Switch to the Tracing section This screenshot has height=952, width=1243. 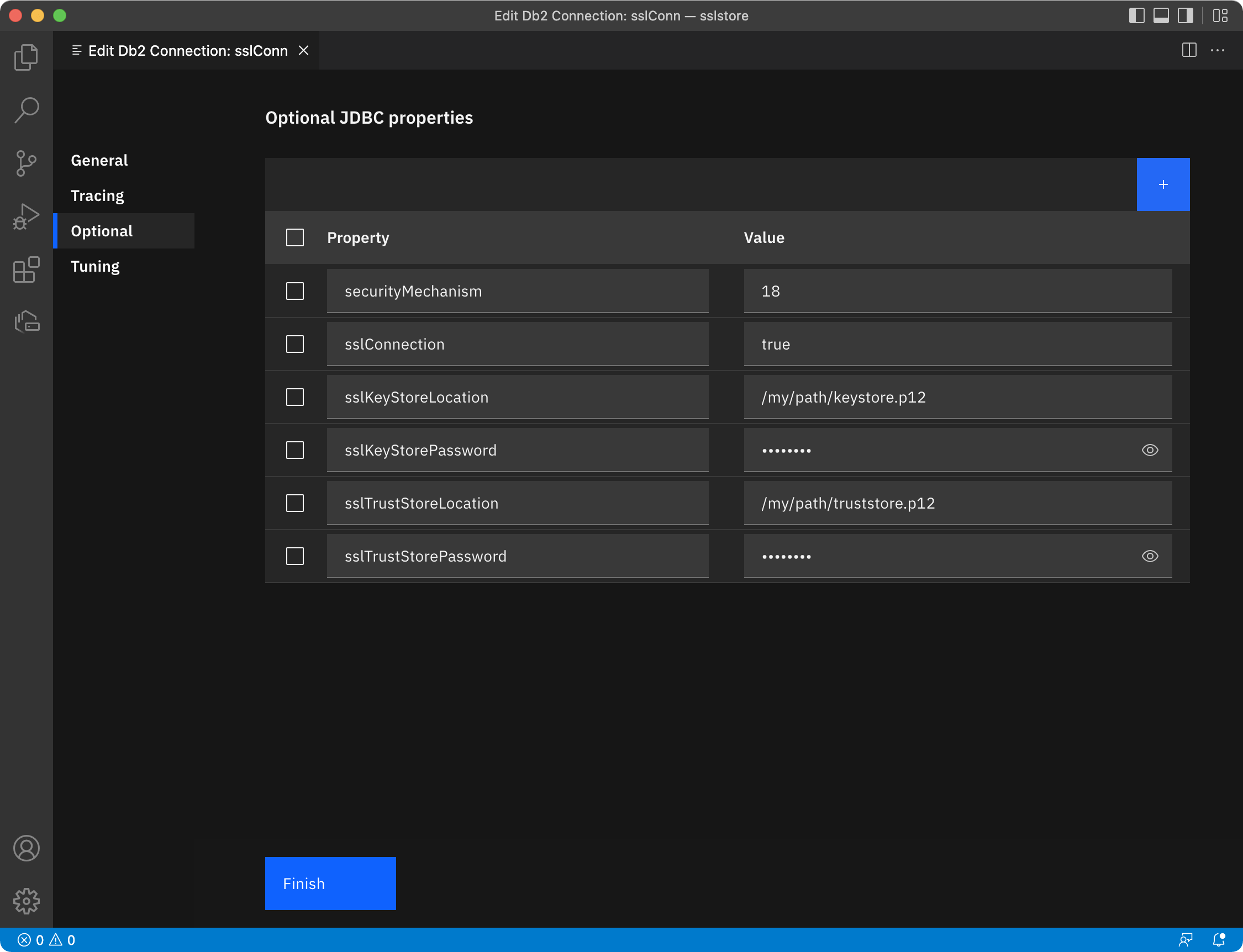[x=97, y=195]
